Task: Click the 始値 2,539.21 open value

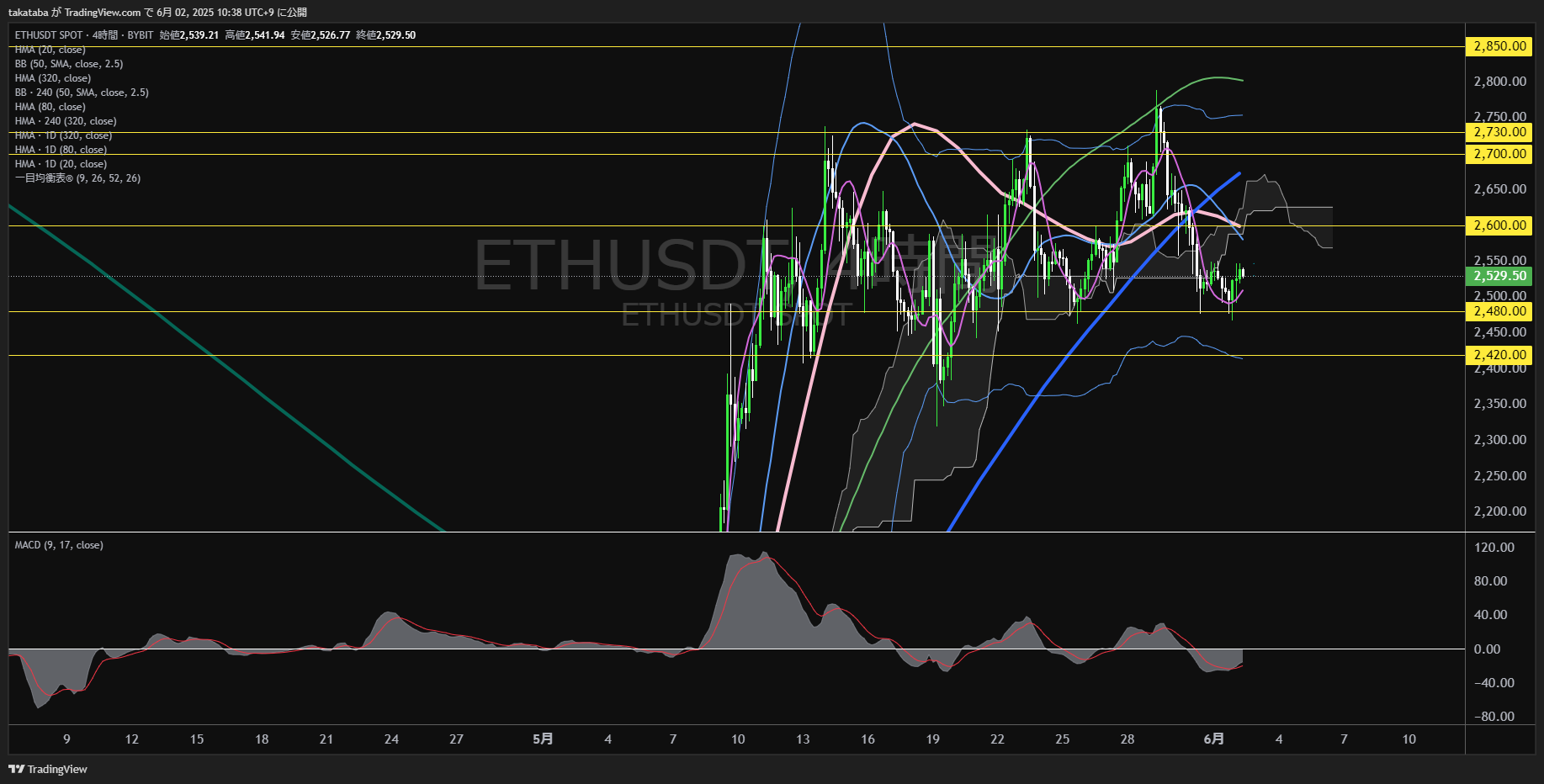Action: [189, 35]
